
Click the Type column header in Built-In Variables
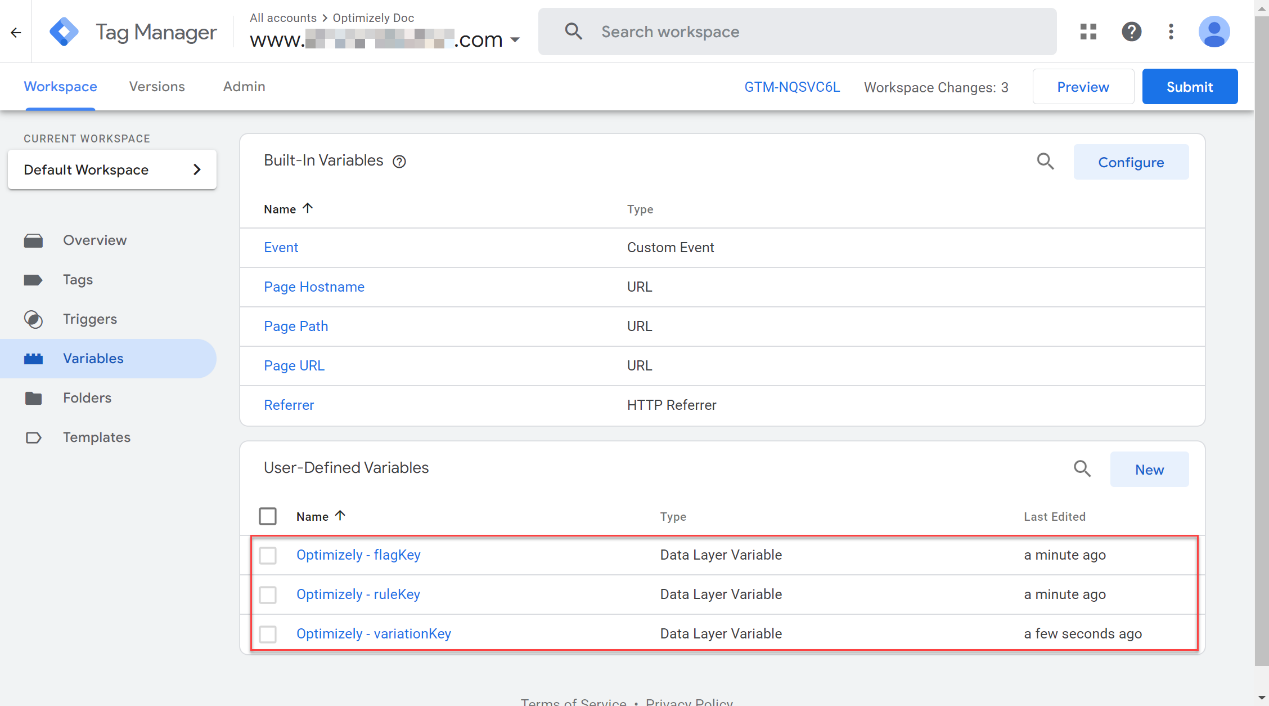[640, 209]
